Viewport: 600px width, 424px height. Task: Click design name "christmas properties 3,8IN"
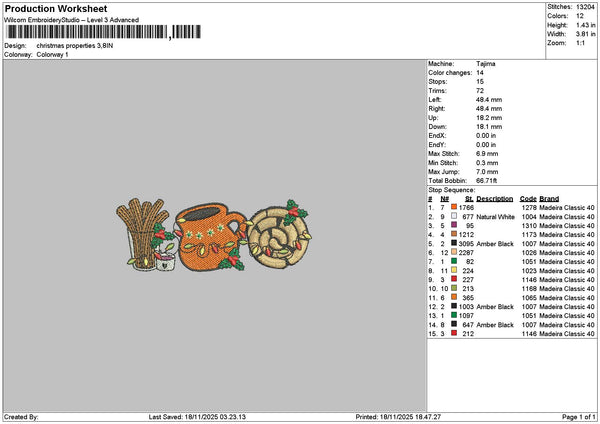tap(75, 46)
